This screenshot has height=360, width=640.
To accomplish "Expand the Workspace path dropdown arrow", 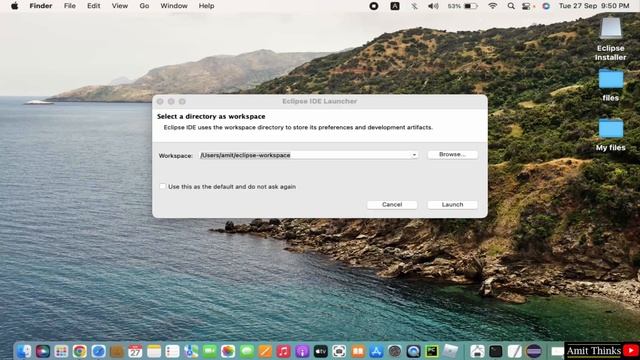I will pos(414,155).
